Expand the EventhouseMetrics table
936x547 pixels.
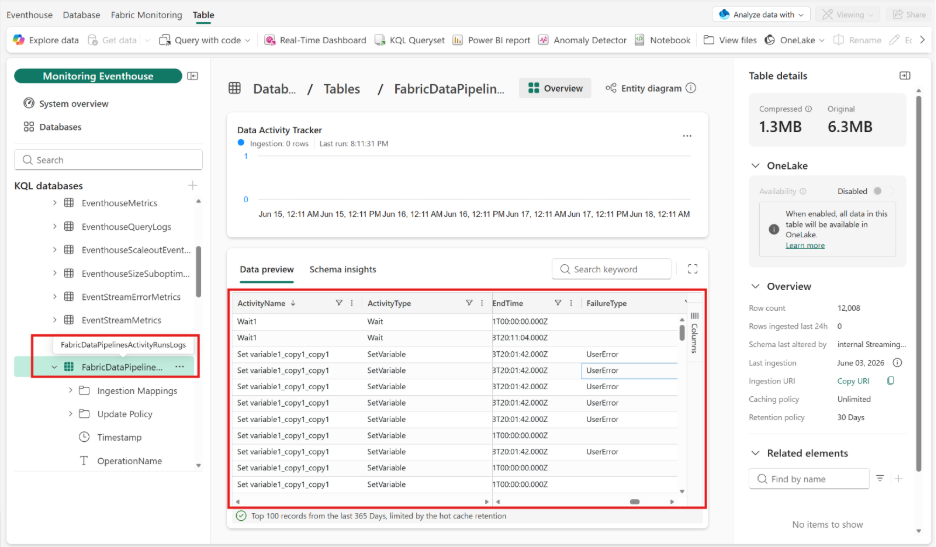coord(54,203)
